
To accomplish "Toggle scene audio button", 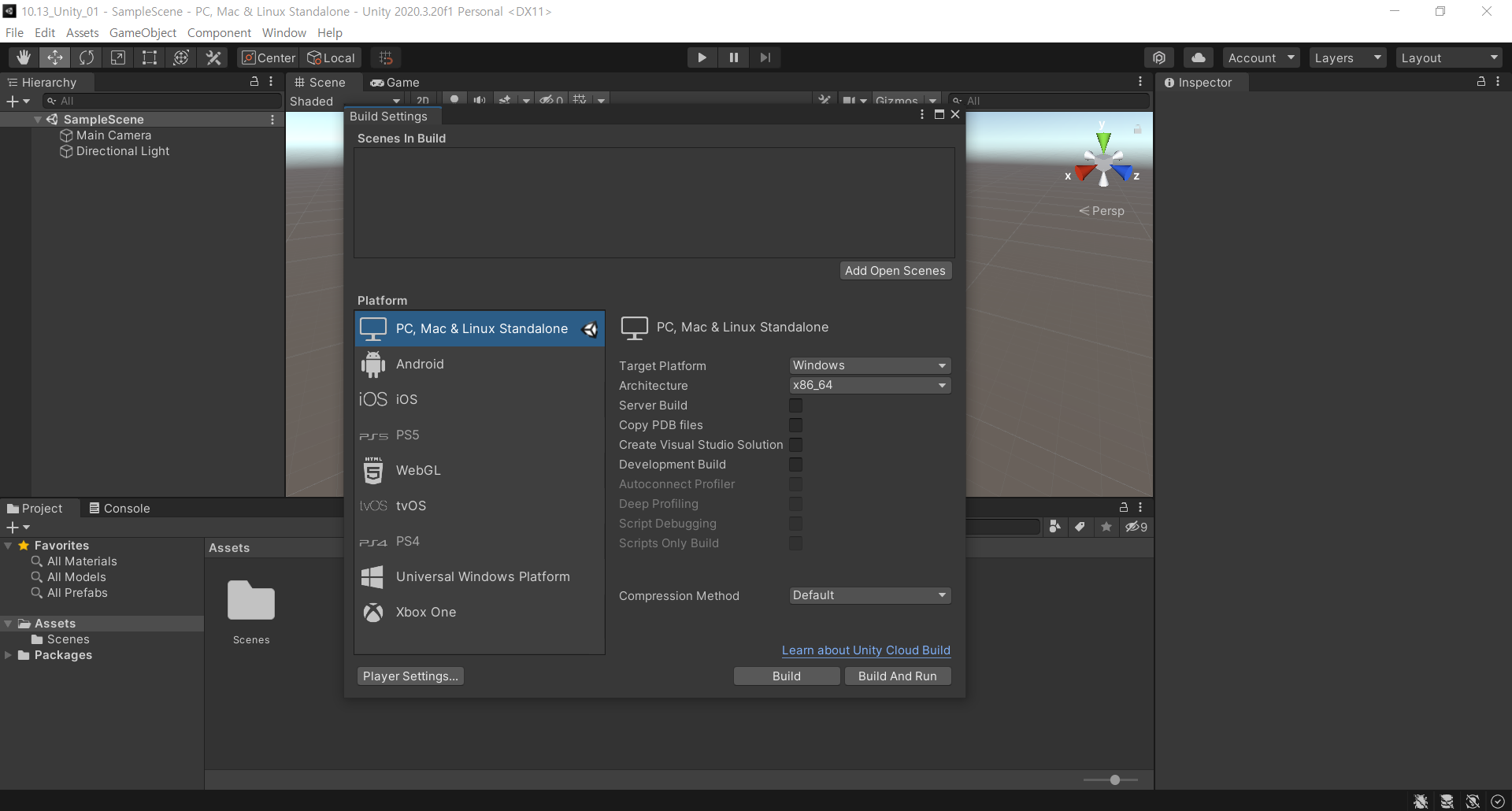I will pos(479,100).
